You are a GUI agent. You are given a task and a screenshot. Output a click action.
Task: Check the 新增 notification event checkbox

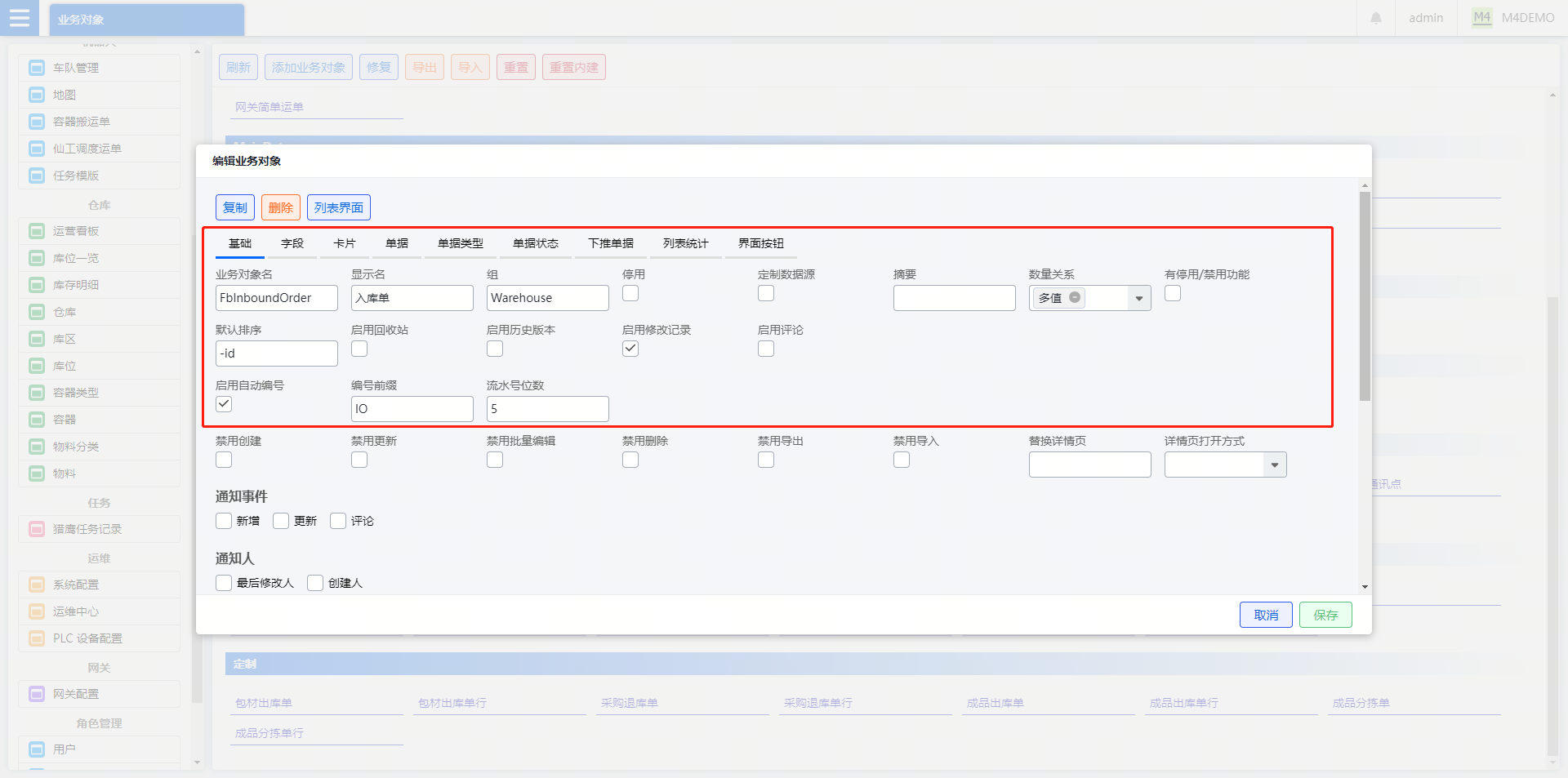224,521
